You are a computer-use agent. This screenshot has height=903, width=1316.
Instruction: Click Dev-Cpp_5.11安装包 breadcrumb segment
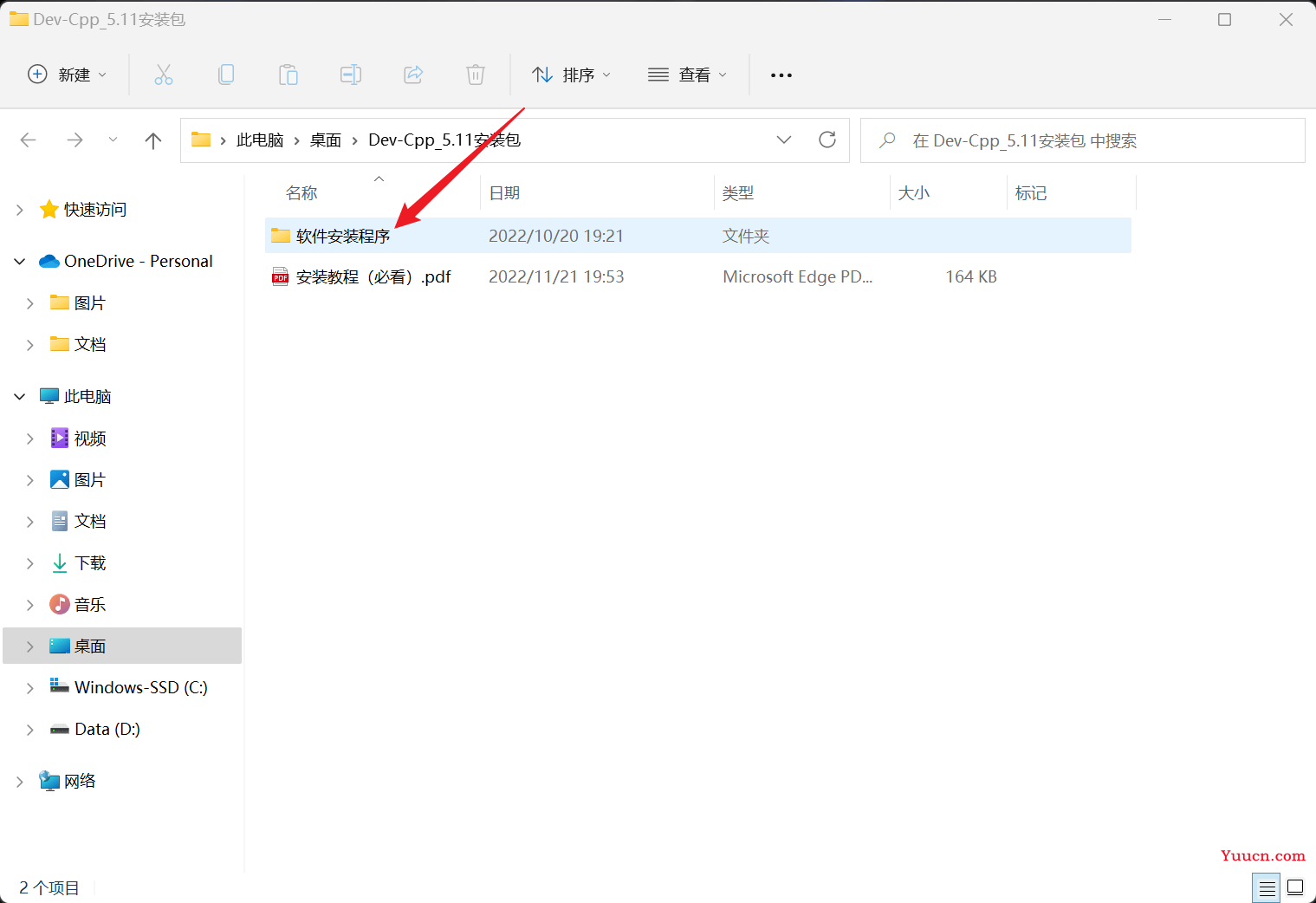(x=444, y=140)
